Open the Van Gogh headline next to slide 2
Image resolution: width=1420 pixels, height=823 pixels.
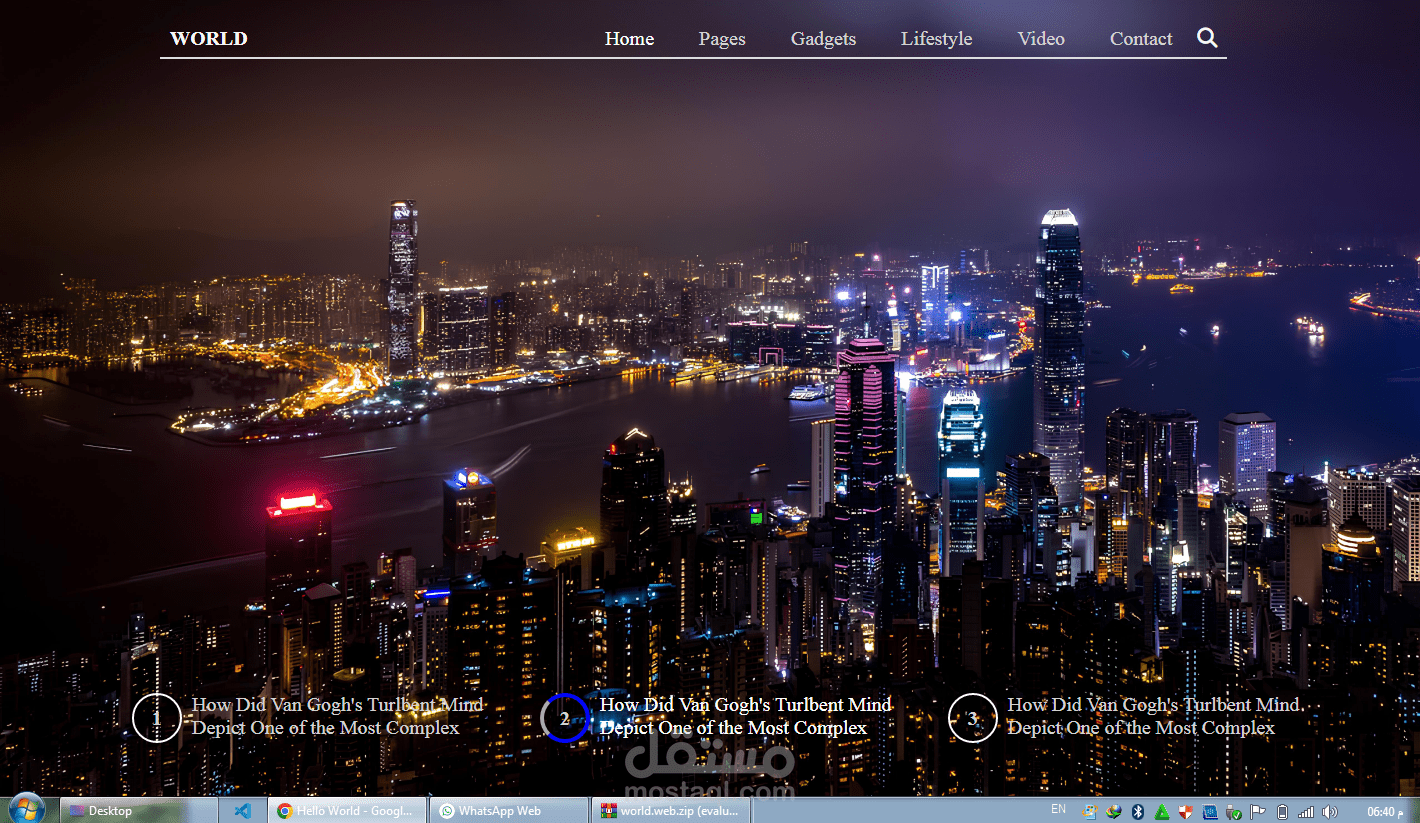point(746,716)
